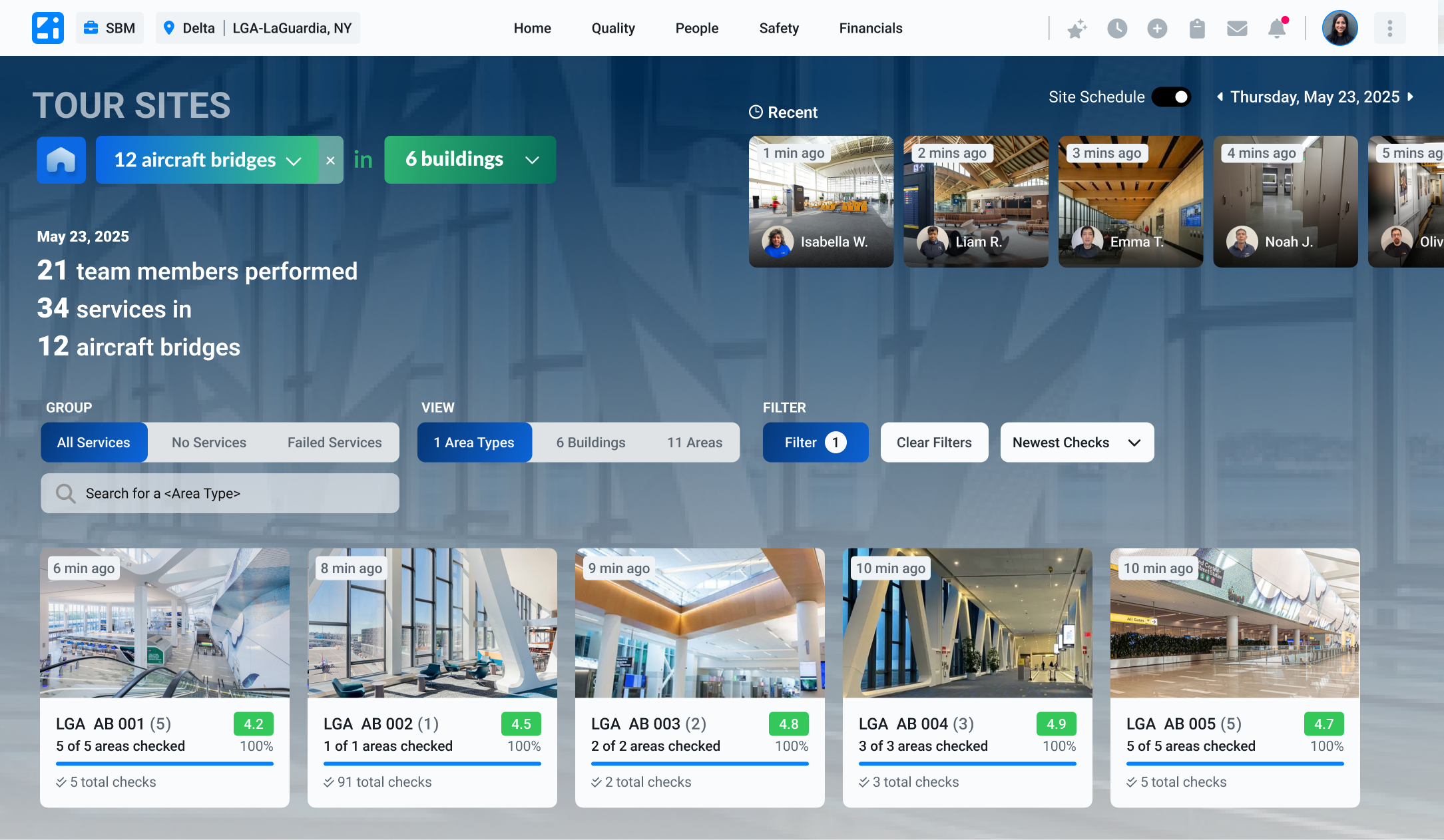Open the mail envelope icon
The height and width of the screenshot is (840, 1444).
pos(1237,29)
